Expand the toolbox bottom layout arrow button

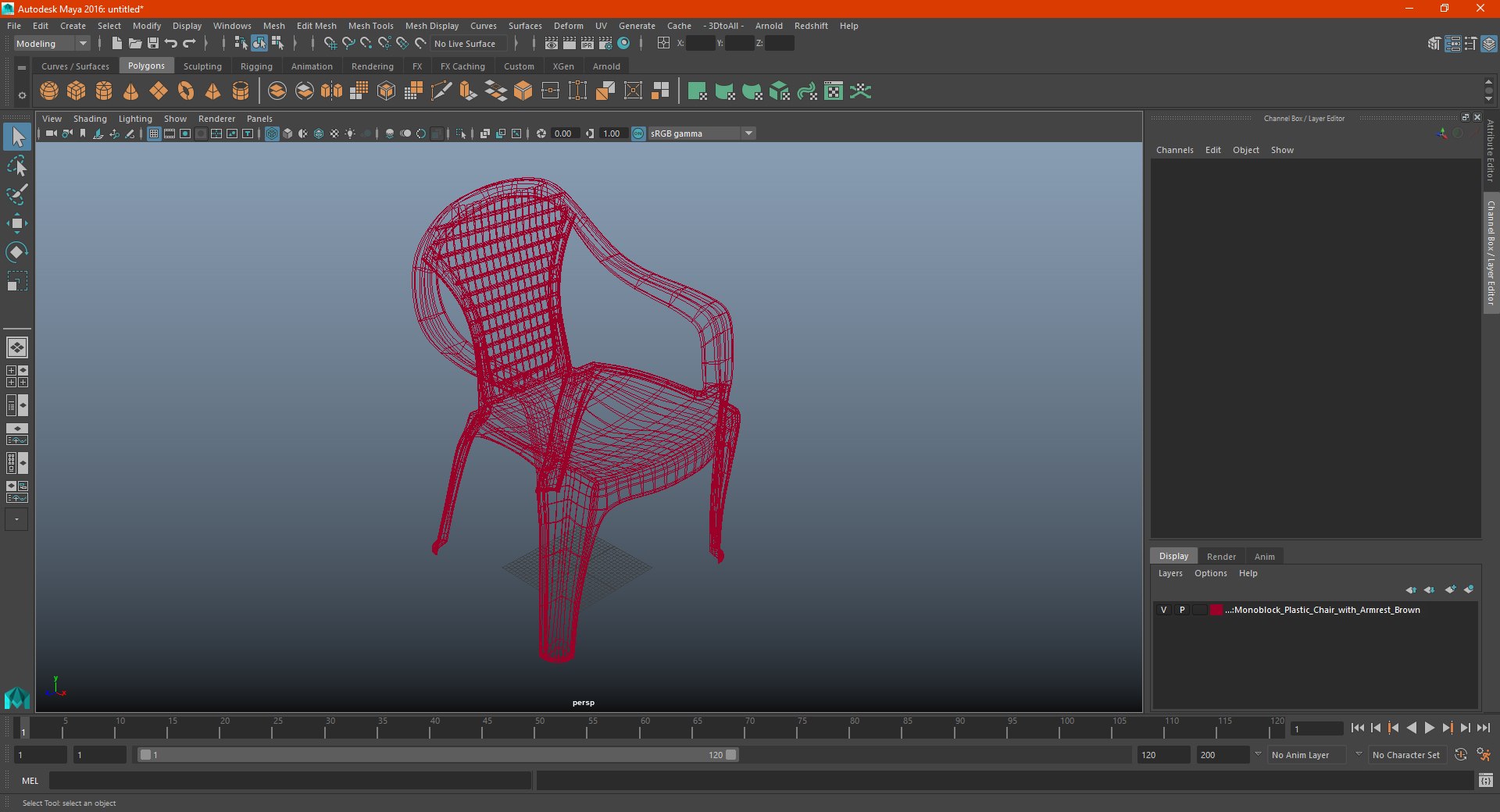coord(16,519)
